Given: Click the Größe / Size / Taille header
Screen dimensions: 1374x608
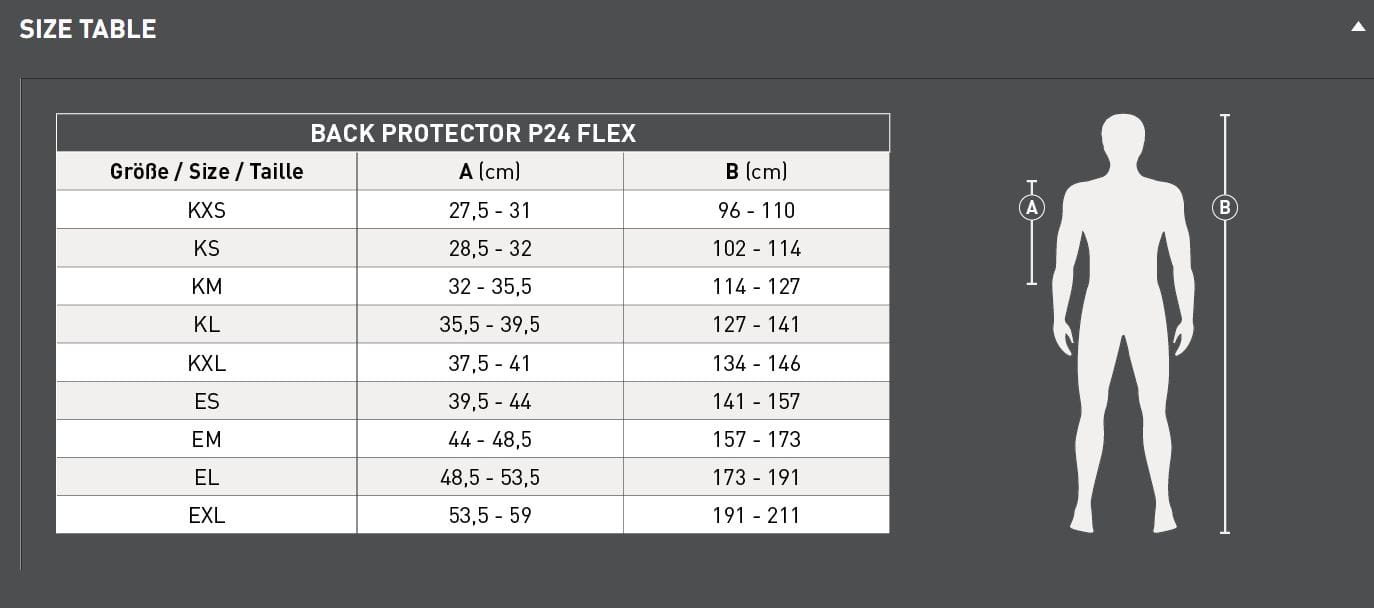Looking at the screenshot, I should coord(206,171).
